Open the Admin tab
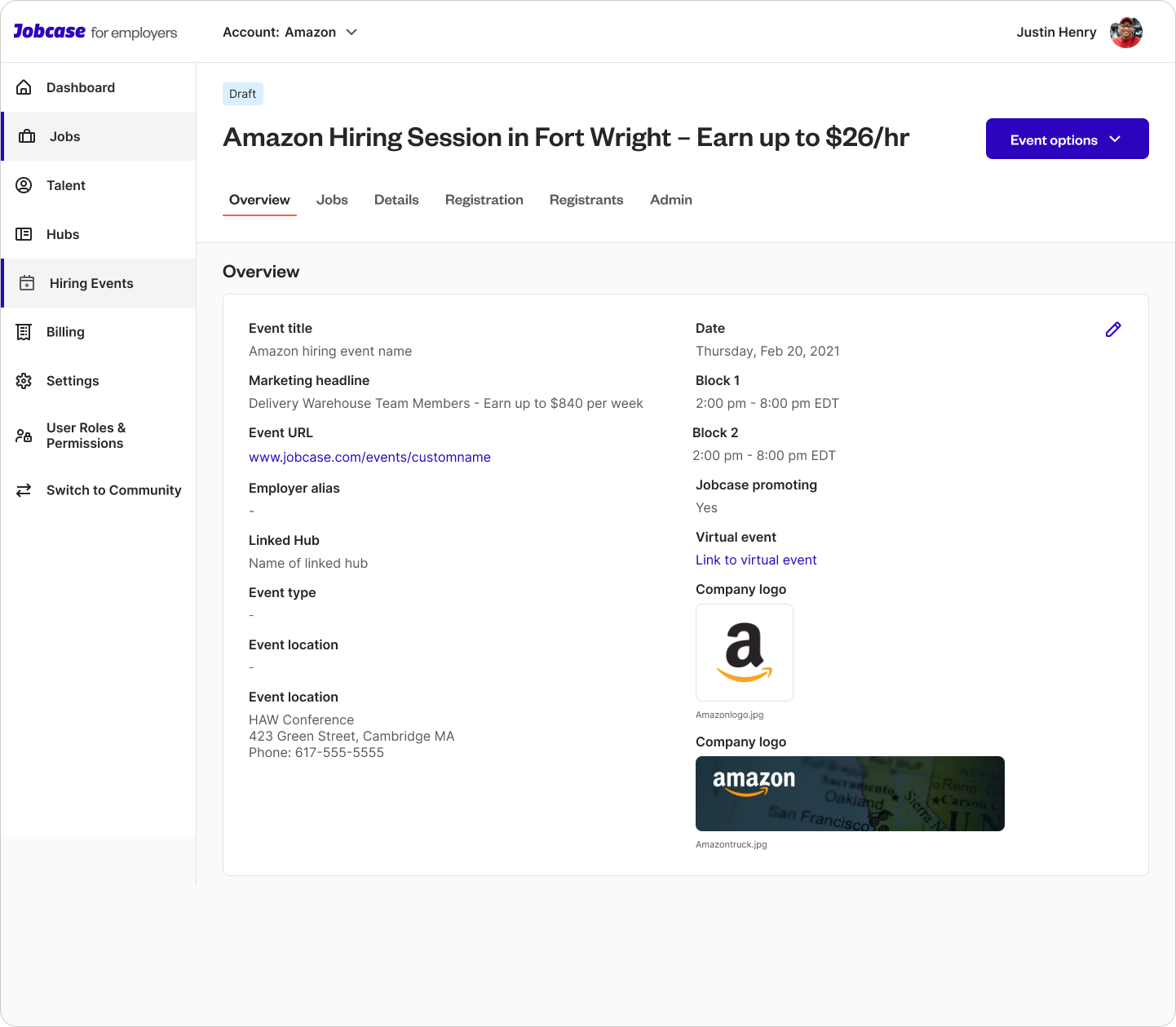This screenshot has width=1176, height=1027. click(x=671, y=200)
